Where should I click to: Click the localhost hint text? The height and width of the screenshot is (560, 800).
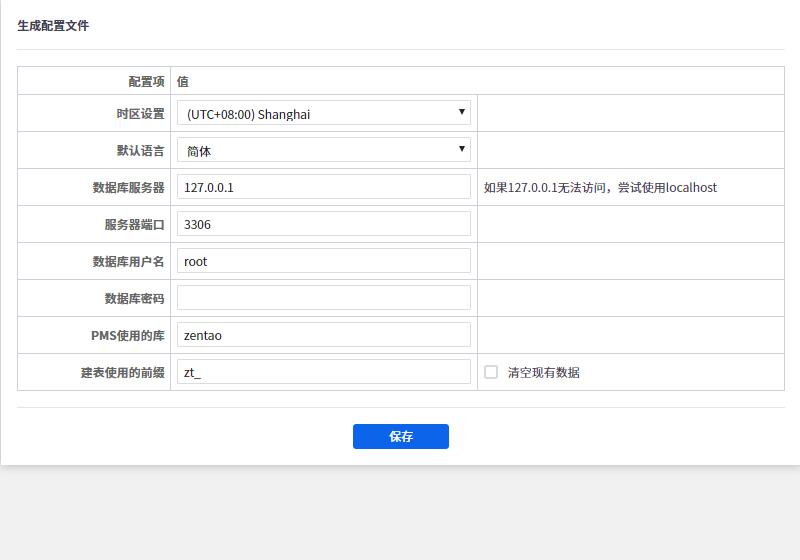pyautogui.click(x=600, y=188)
